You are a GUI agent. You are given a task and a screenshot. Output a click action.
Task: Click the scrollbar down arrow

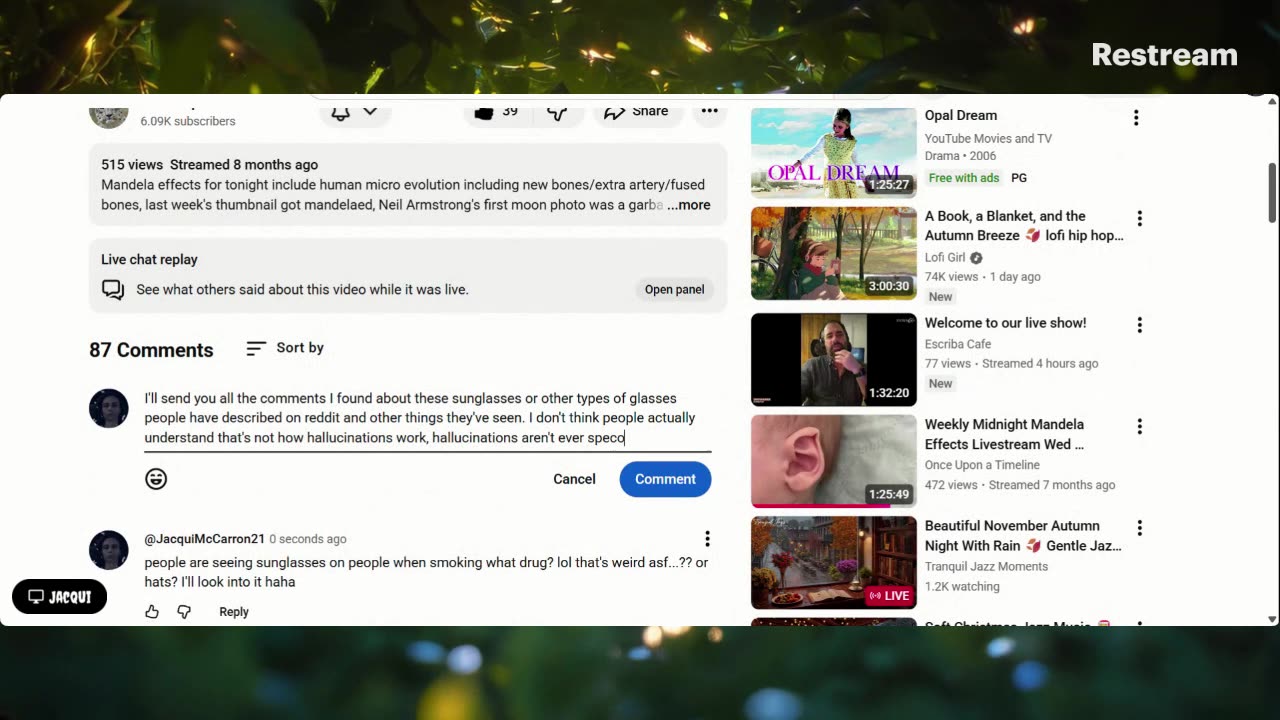[x=1272, y=619]
